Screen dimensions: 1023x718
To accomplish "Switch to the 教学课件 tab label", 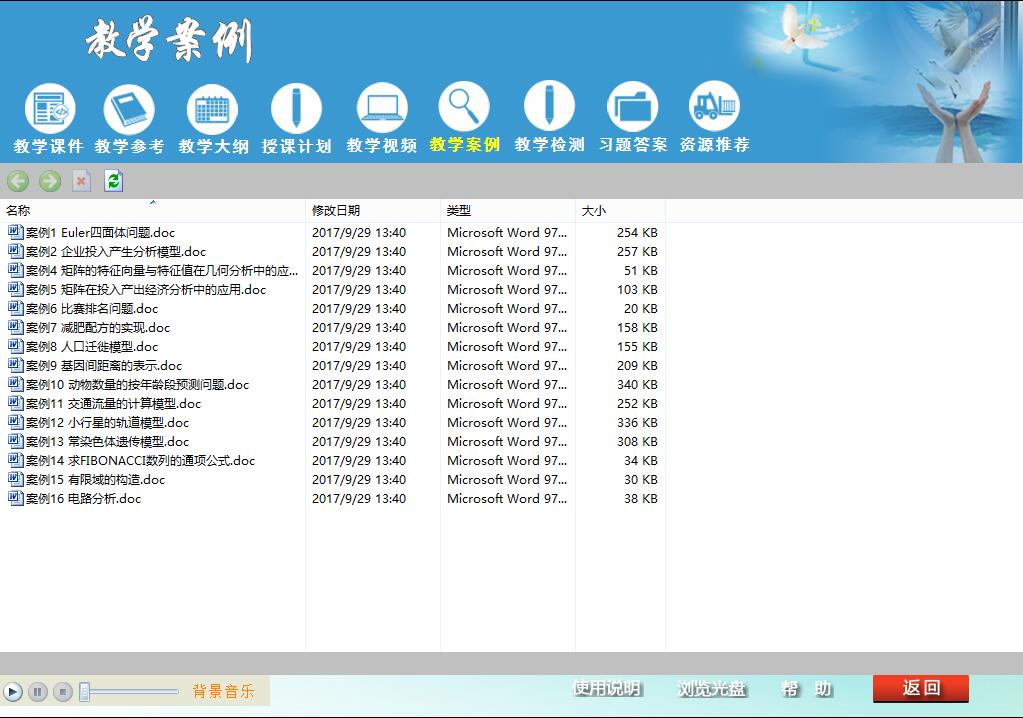I will point(48,146).
